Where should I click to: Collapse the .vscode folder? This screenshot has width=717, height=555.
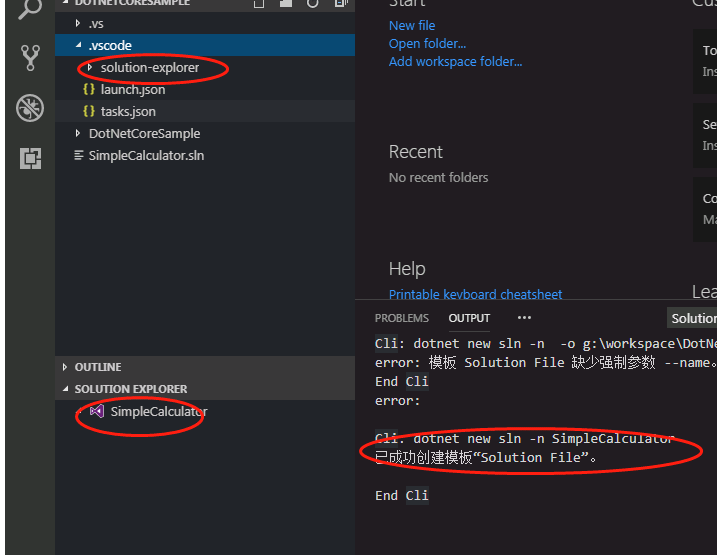tap(78, 46)
